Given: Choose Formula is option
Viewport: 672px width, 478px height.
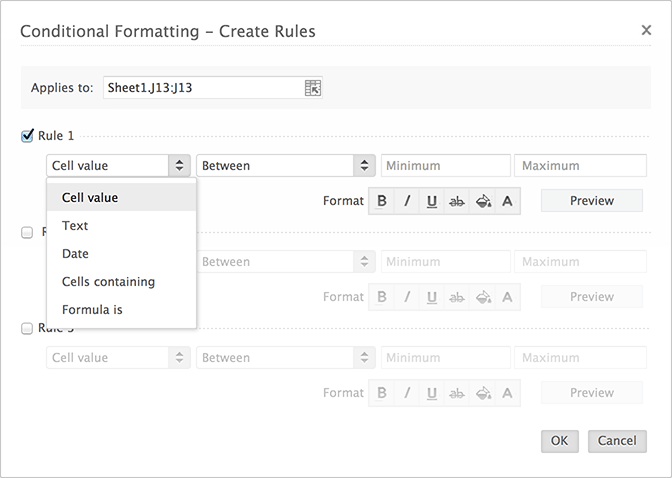Looking at the screenshot, I should point(92,310).
